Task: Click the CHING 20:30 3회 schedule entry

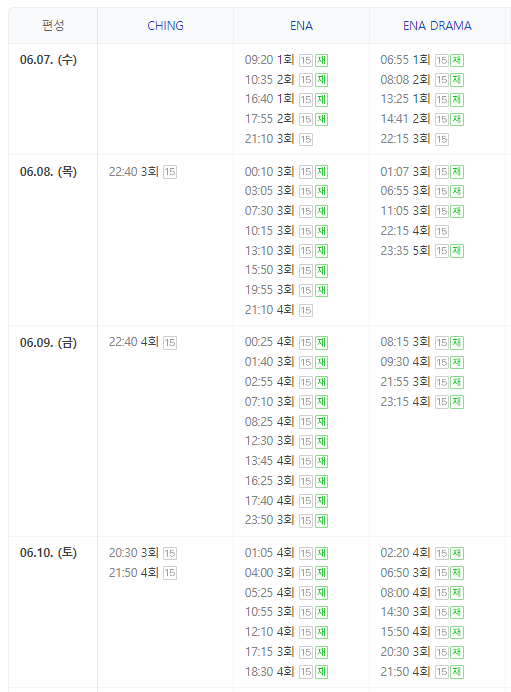Action: click(134, 553)
